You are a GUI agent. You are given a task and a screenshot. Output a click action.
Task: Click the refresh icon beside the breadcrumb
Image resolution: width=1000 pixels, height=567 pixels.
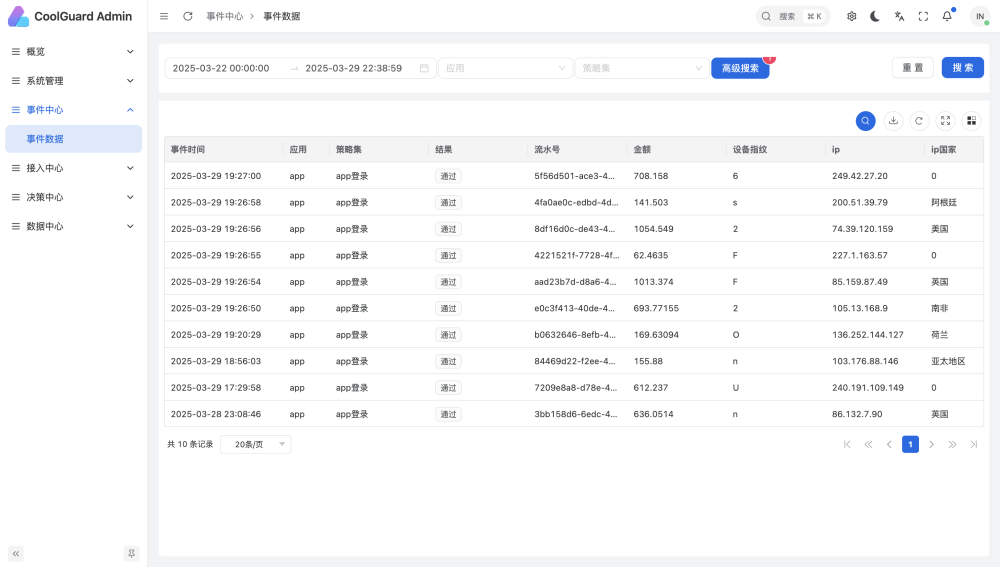coord(188,16)
